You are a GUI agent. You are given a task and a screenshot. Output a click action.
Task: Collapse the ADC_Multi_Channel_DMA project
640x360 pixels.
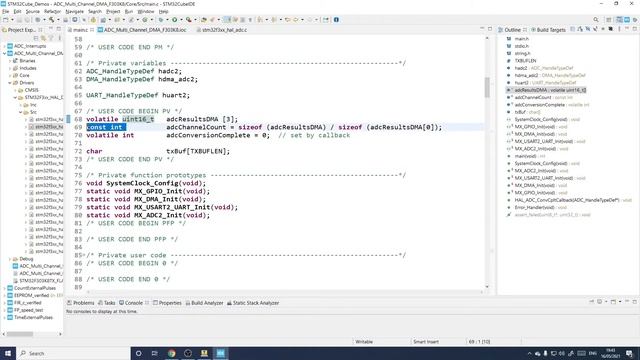coord(4,53)
